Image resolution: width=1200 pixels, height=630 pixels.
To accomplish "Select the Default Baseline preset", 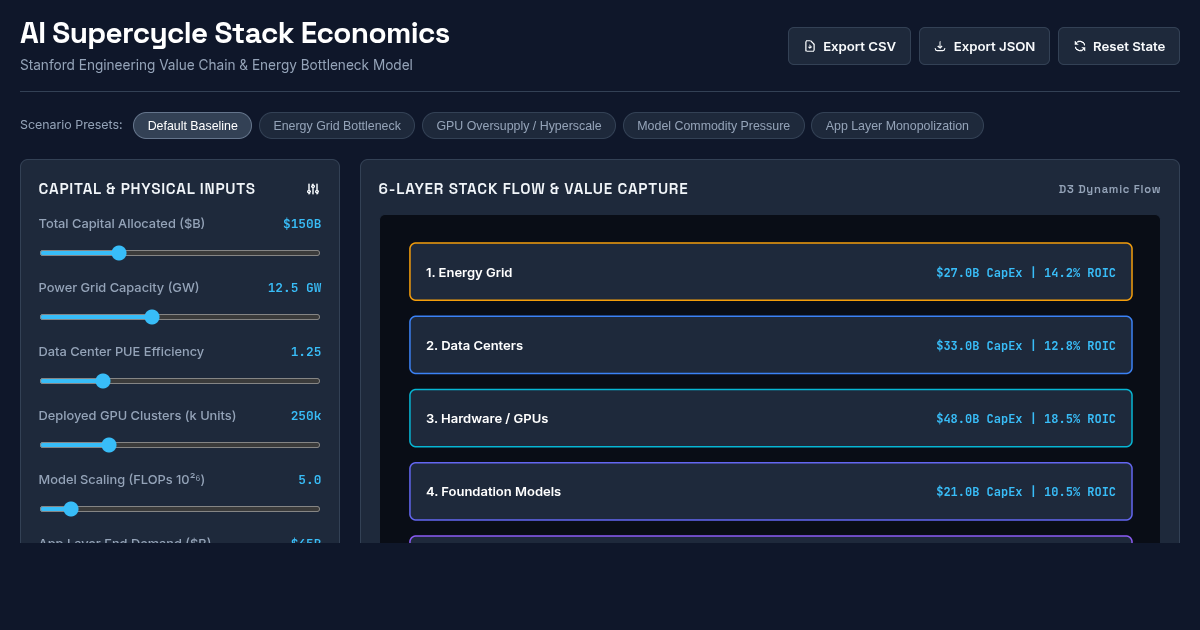I will click(192, 126).
